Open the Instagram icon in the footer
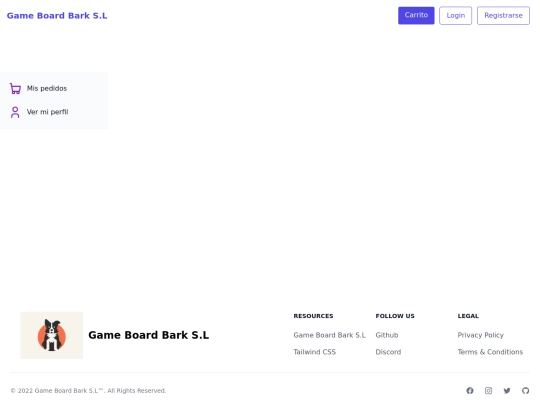540x405 pixels. click(488, 391)
